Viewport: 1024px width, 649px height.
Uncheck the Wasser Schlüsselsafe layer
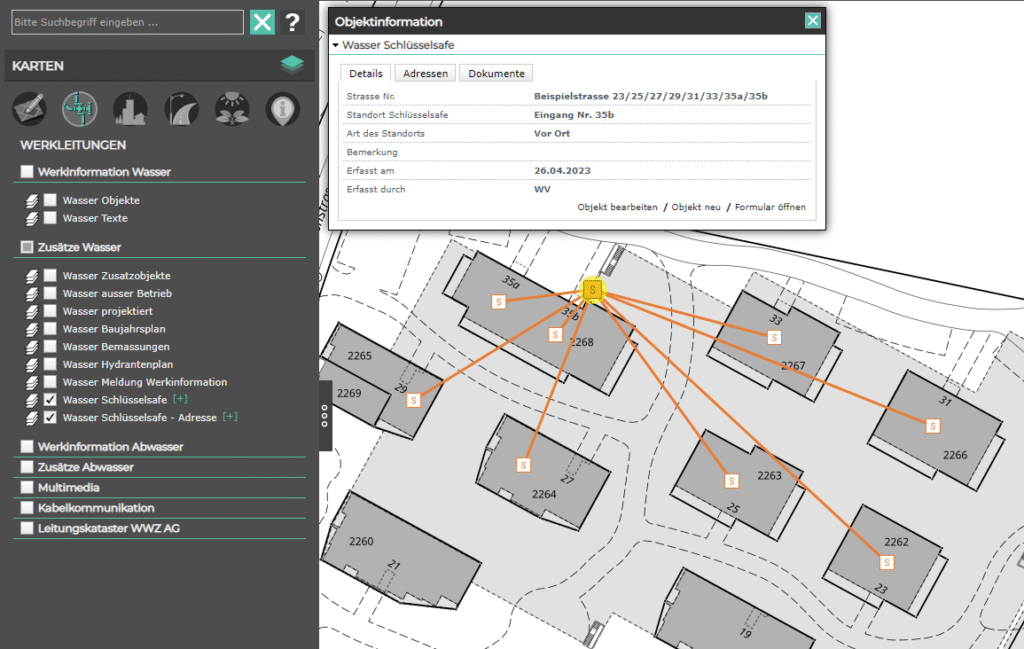click(x=50, y=400)
